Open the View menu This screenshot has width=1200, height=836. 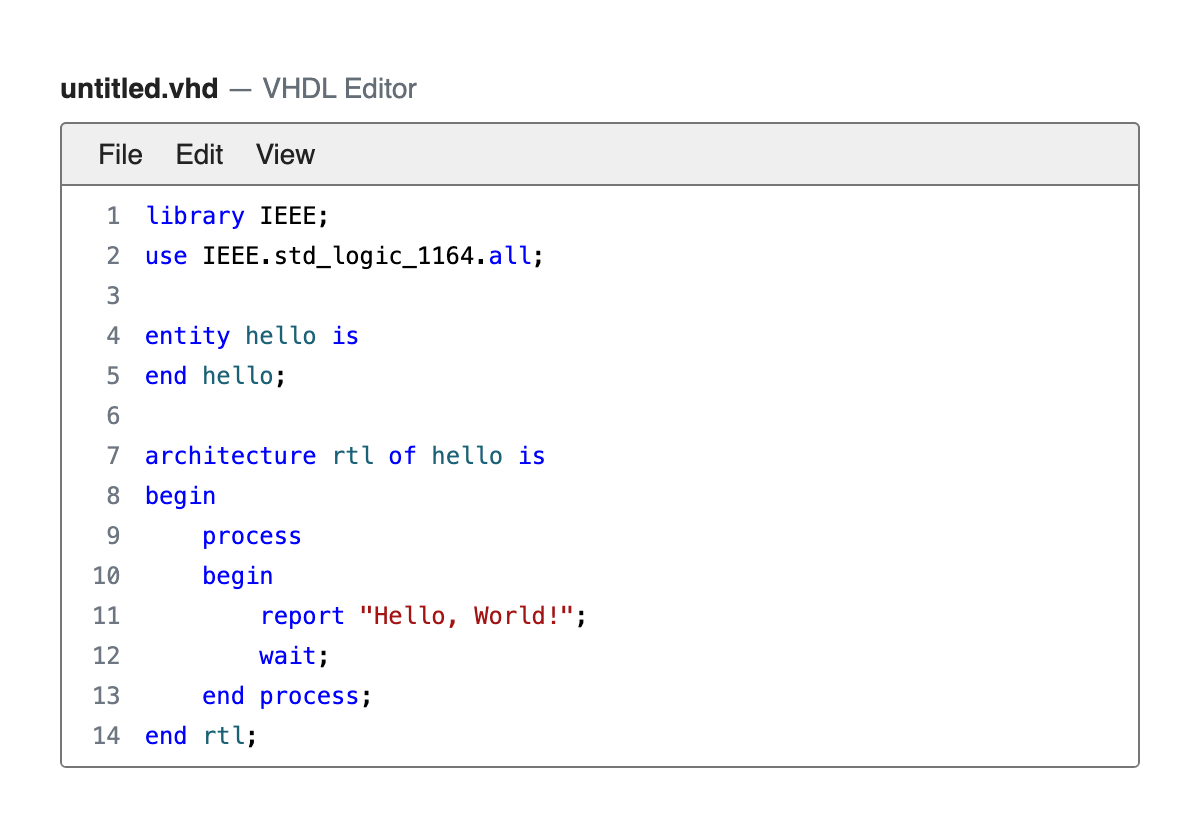[x=285, y=155]
